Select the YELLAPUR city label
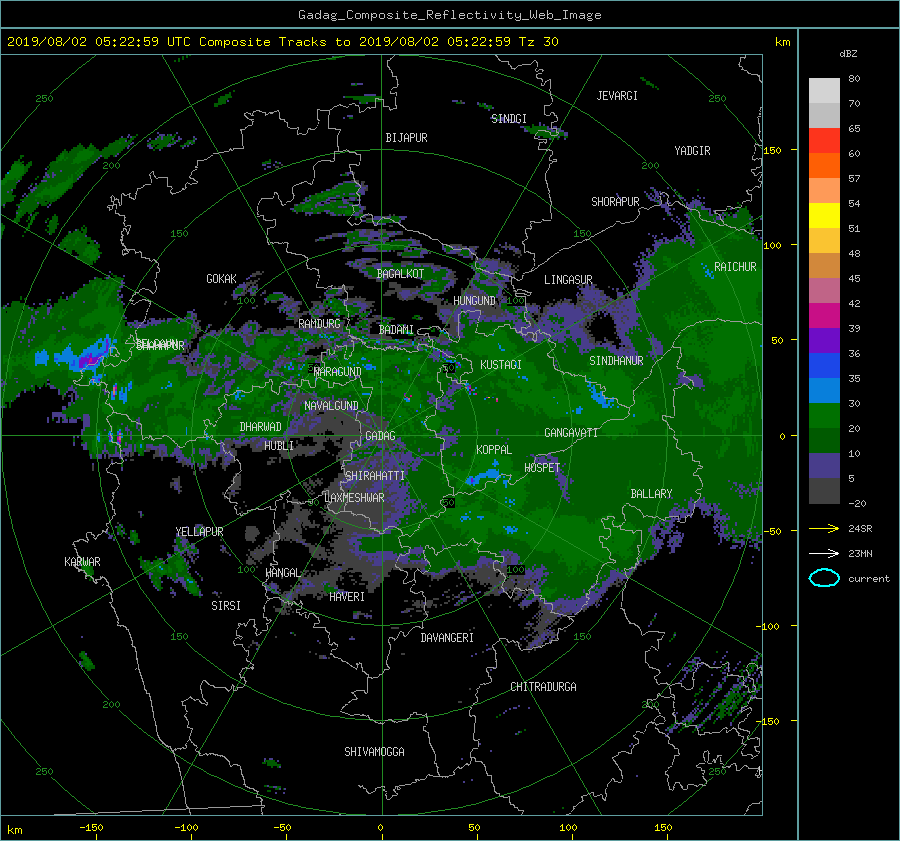The image size is (900, 841). point(199,532)
